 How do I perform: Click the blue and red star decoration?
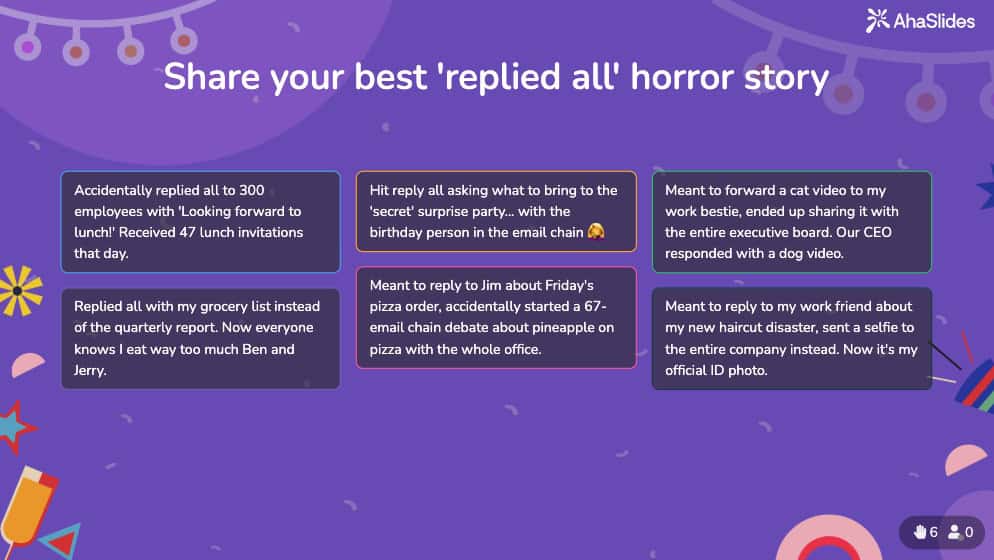pyautogui.click(x=16, y=428)
